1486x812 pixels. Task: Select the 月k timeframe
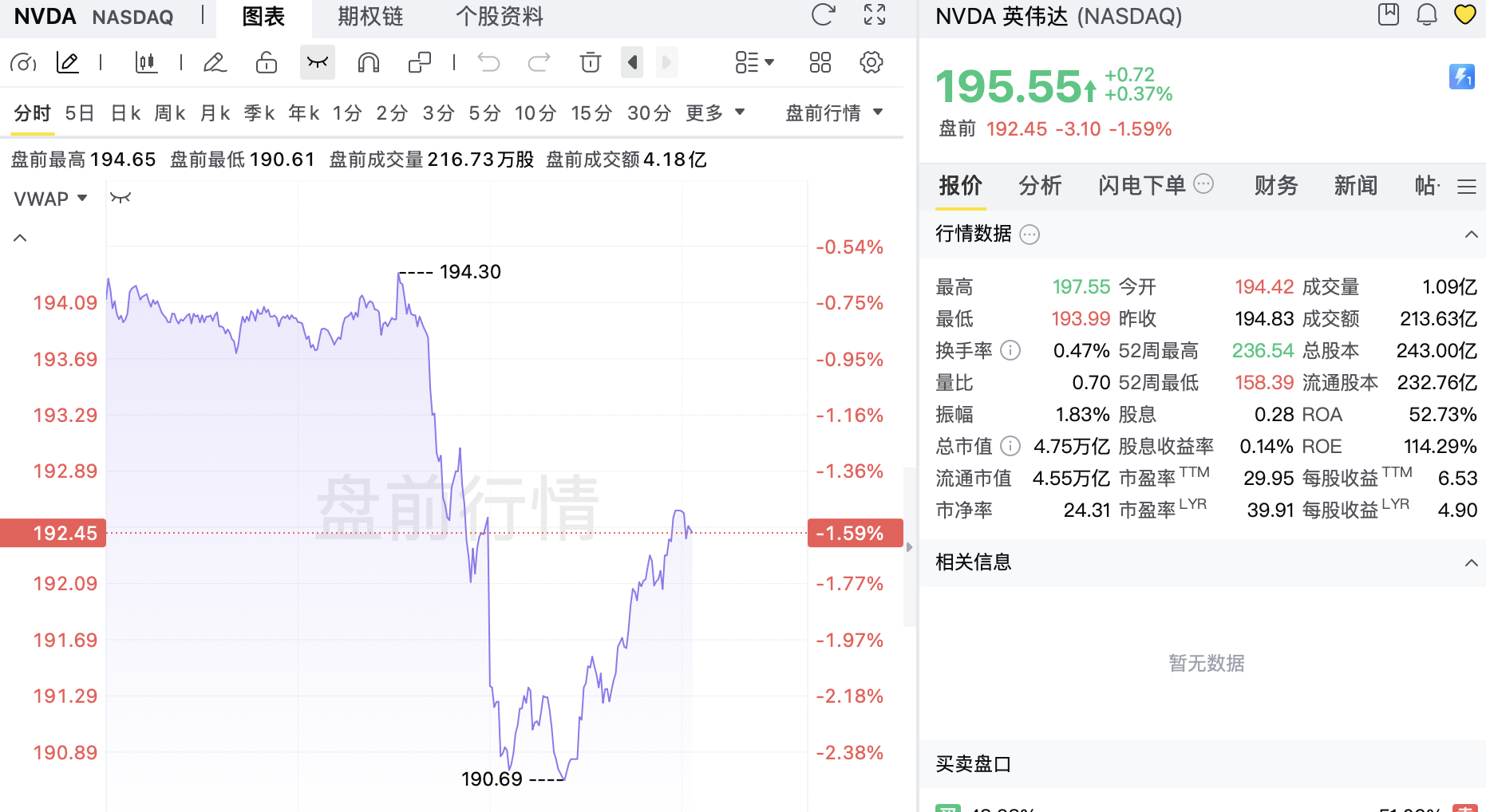coord(215,113)
